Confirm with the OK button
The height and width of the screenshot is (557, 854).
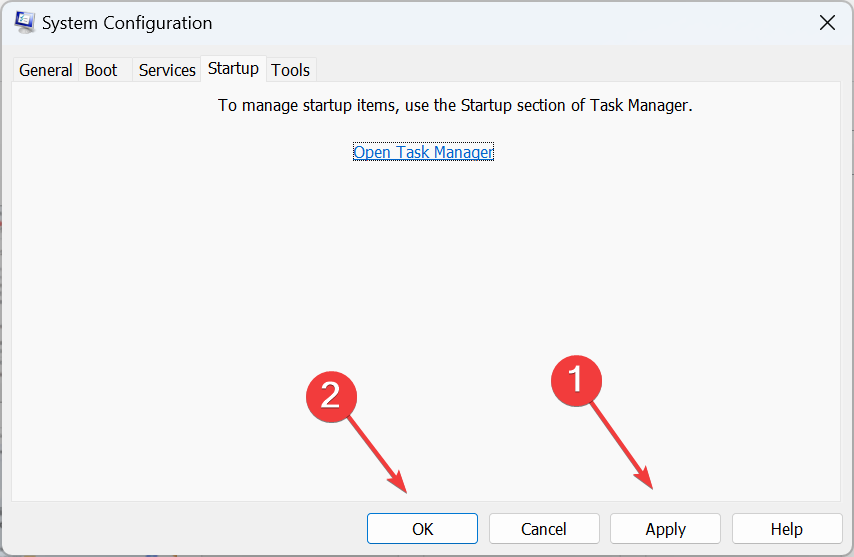coord(422,529)
